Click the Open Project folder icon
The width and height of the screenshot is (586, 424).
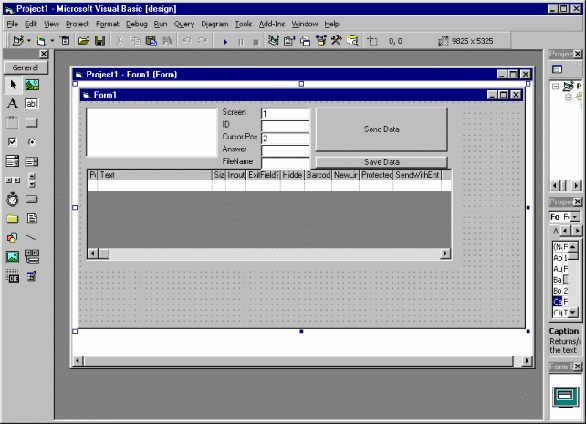(83, 40)
